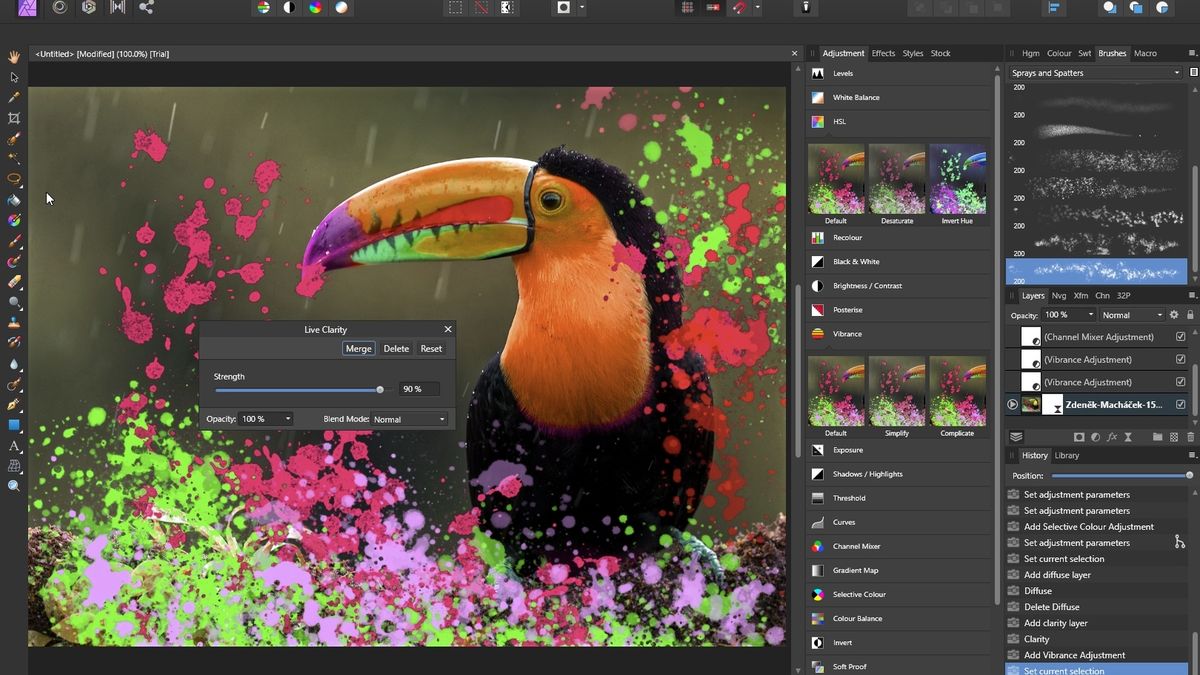This screenshot has height=675, width=1200.
Task: Click Delete in Live Clarity dialog
Action: [396, 349]
